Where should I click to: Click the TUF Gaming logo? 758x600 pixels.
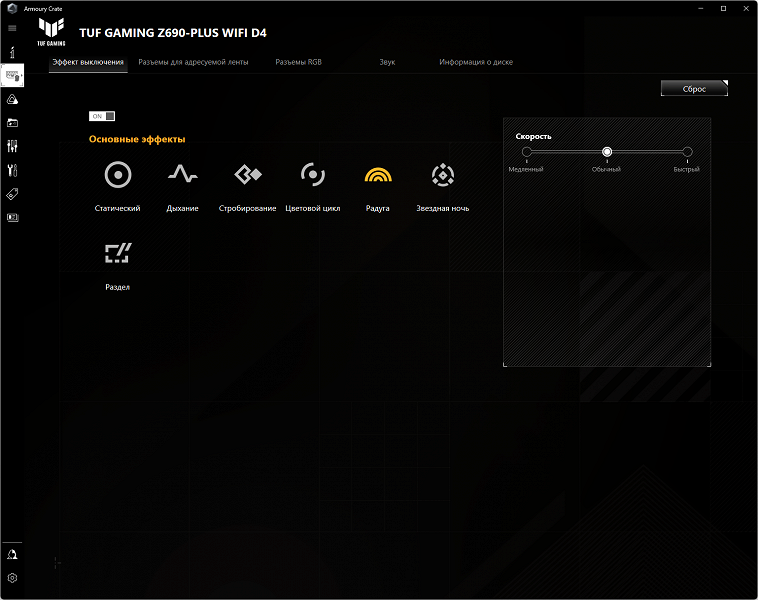click(x=51, y=32)
